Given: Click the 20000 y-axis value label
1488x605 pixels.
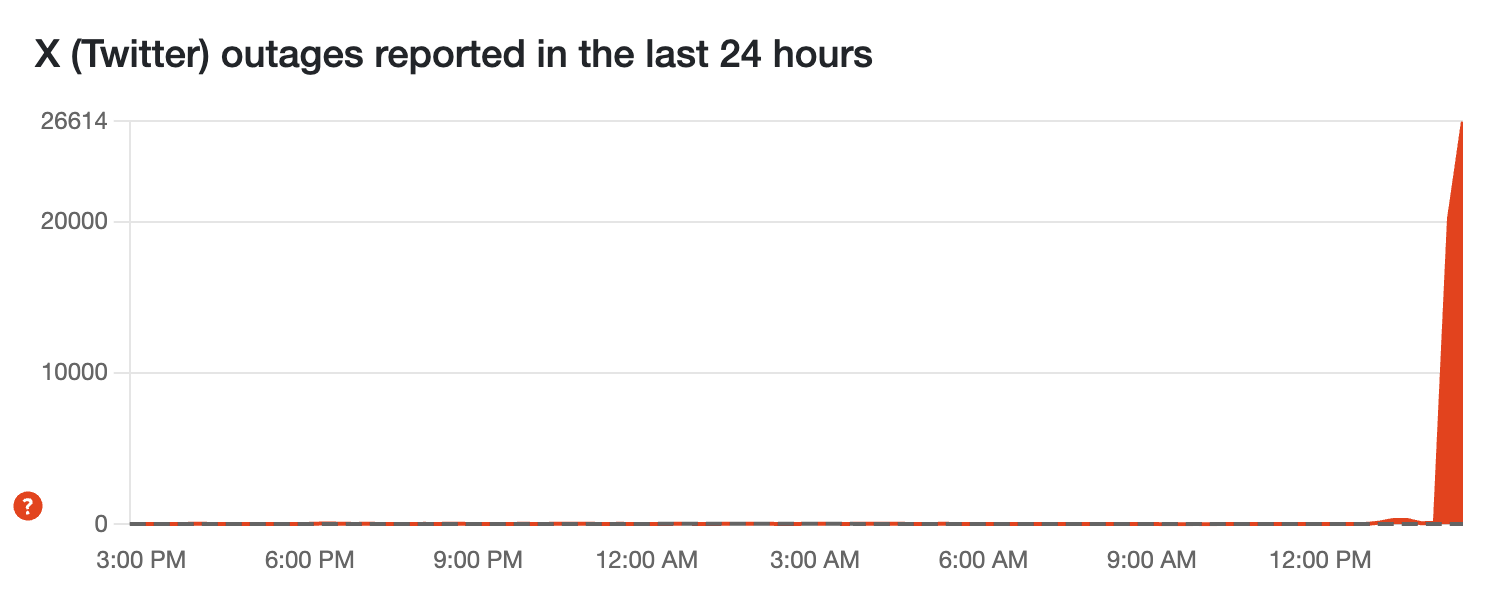Looking at the screenshot, I should [73, 222].
